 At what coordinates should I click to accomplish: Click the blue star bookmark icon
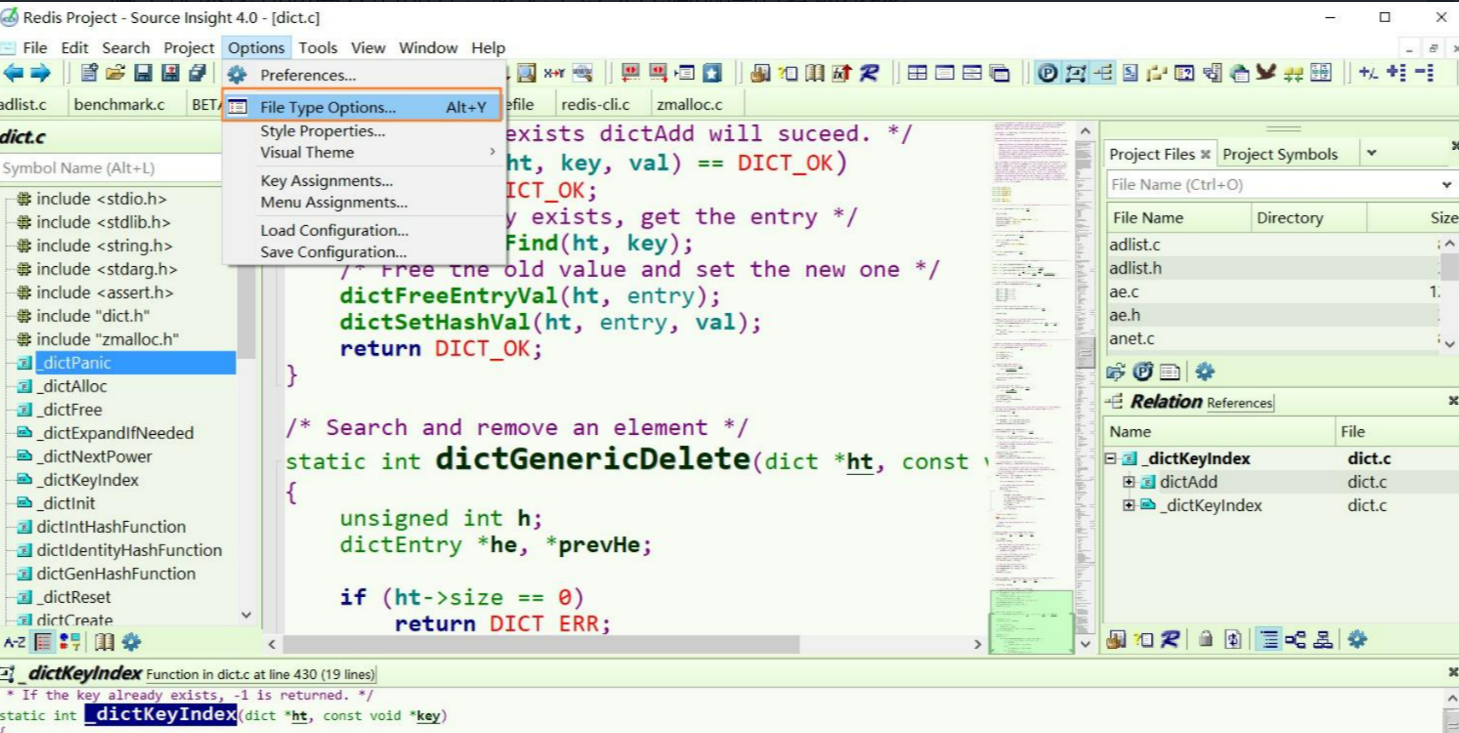712,73
